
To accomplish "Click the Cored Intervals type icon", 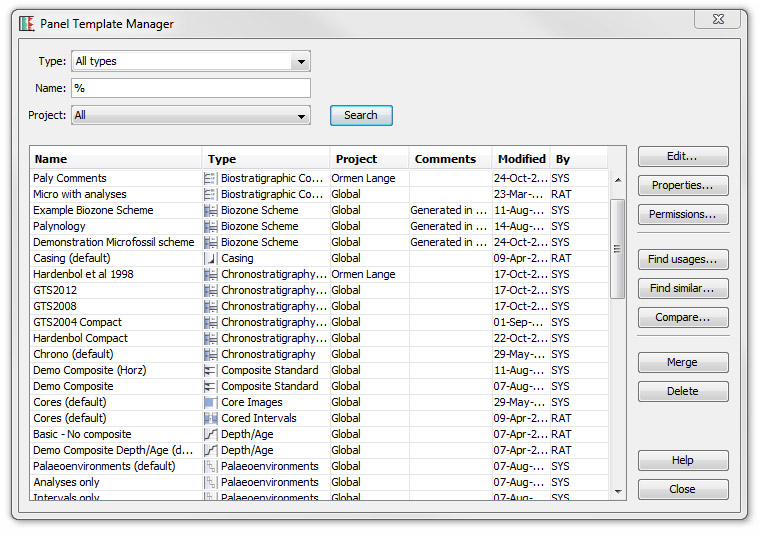I will 211,418.
